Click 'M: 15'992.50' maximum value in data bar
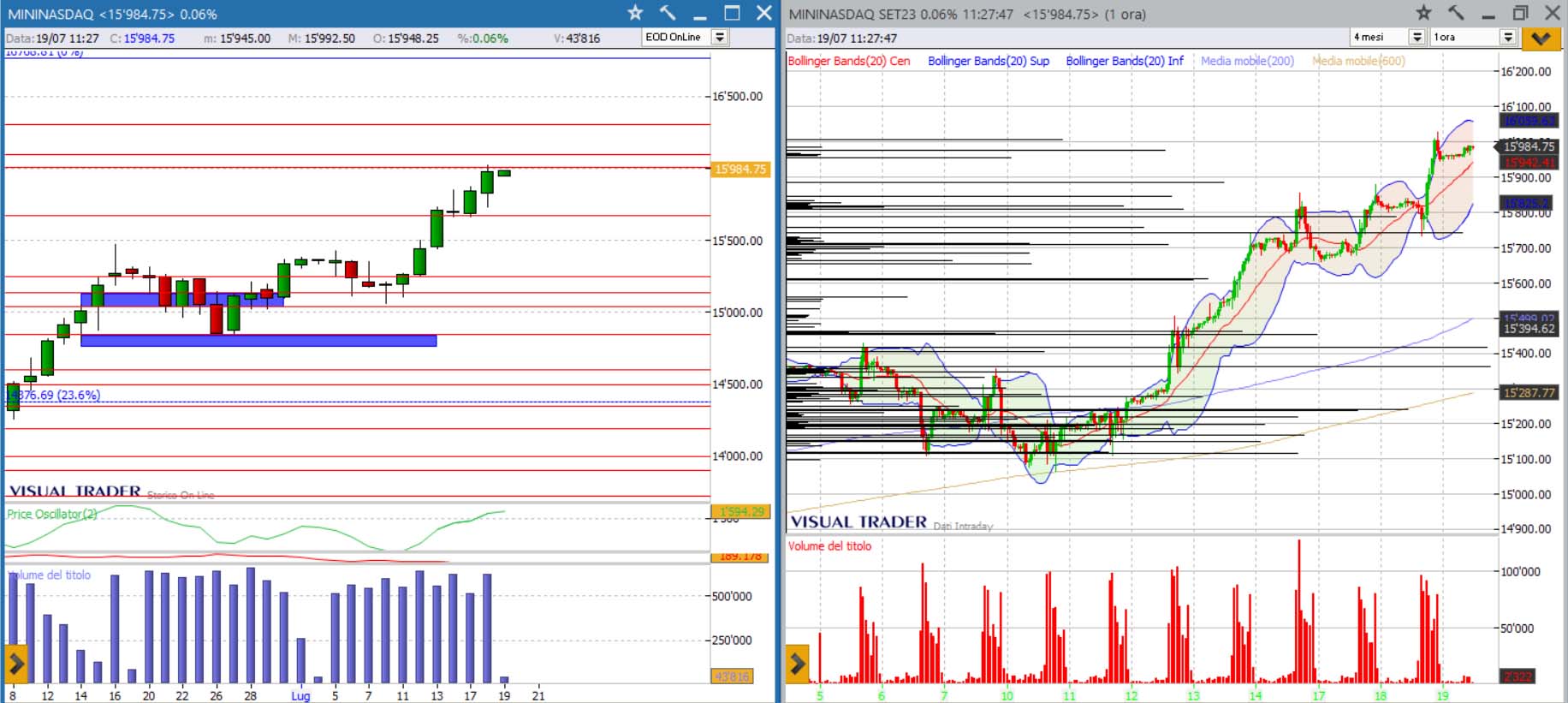Viewport: 1568px width, 703px height. pyautogui.click(x=321, y=39)
